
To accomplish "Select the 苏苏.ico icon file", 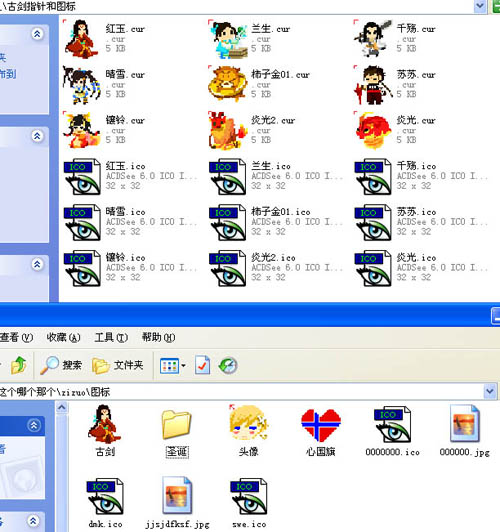I will (421, 222).
